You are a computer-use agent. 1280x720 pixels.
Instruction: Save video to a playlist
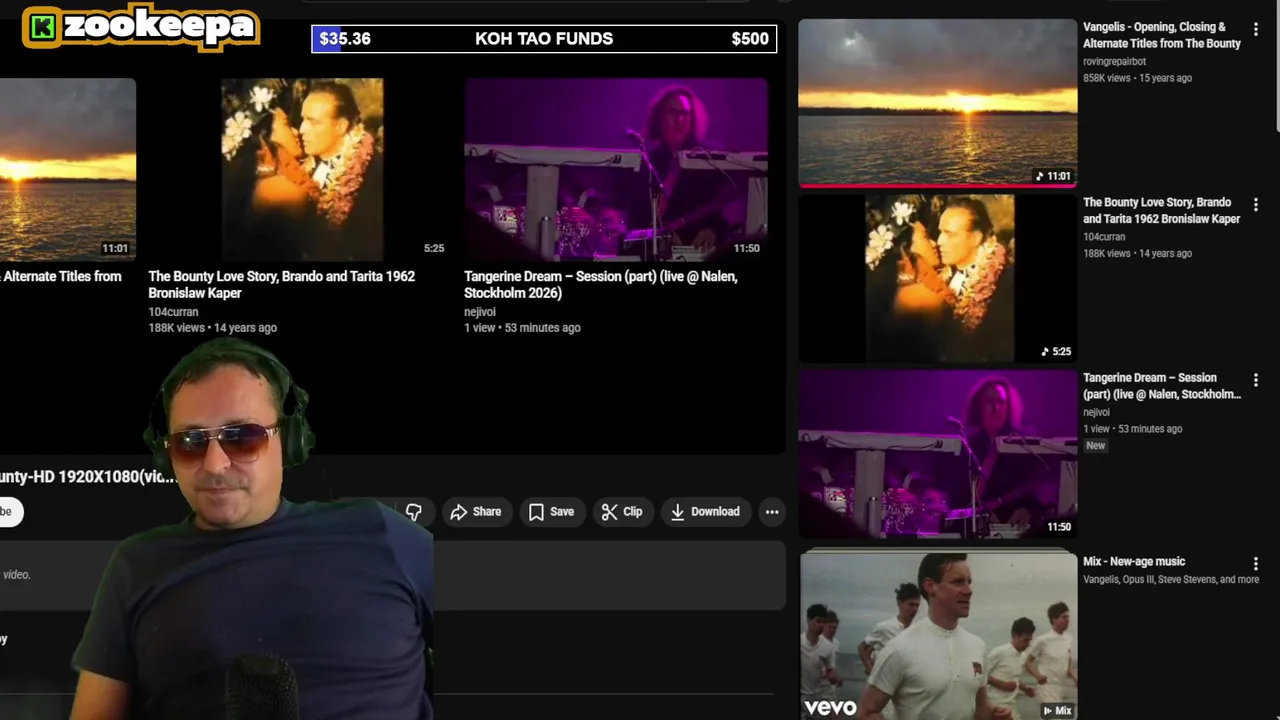[x=551, y=512]
